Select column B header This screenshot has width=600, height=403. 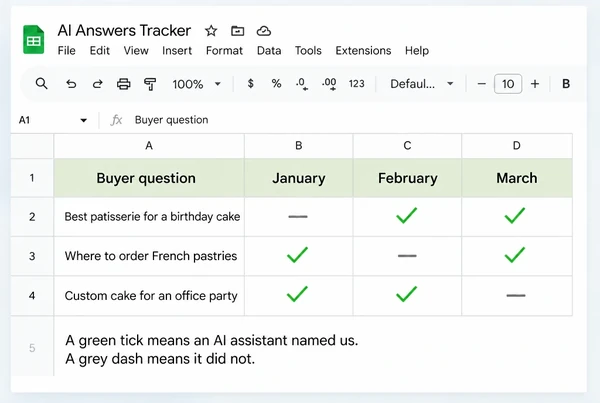click(x=298, y=146)
